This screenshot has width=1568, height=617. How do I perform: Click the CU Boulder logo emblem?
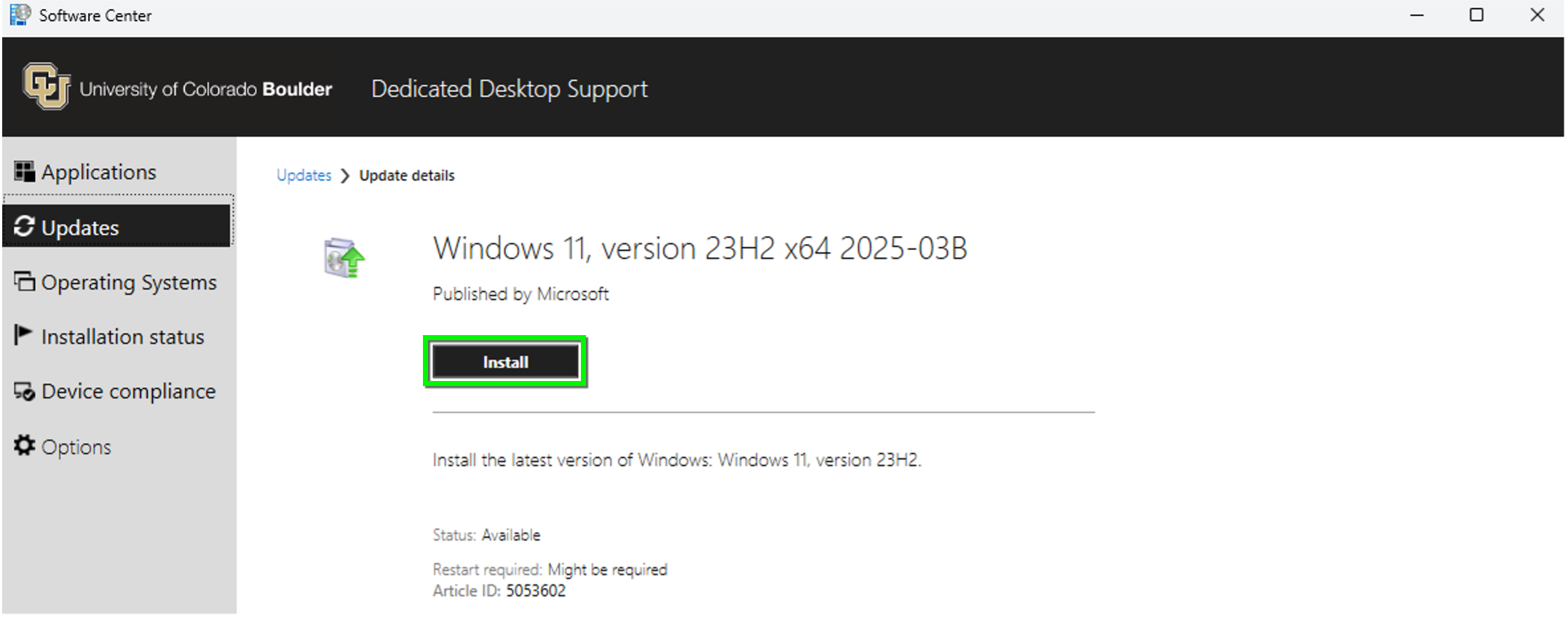[47, 87]
